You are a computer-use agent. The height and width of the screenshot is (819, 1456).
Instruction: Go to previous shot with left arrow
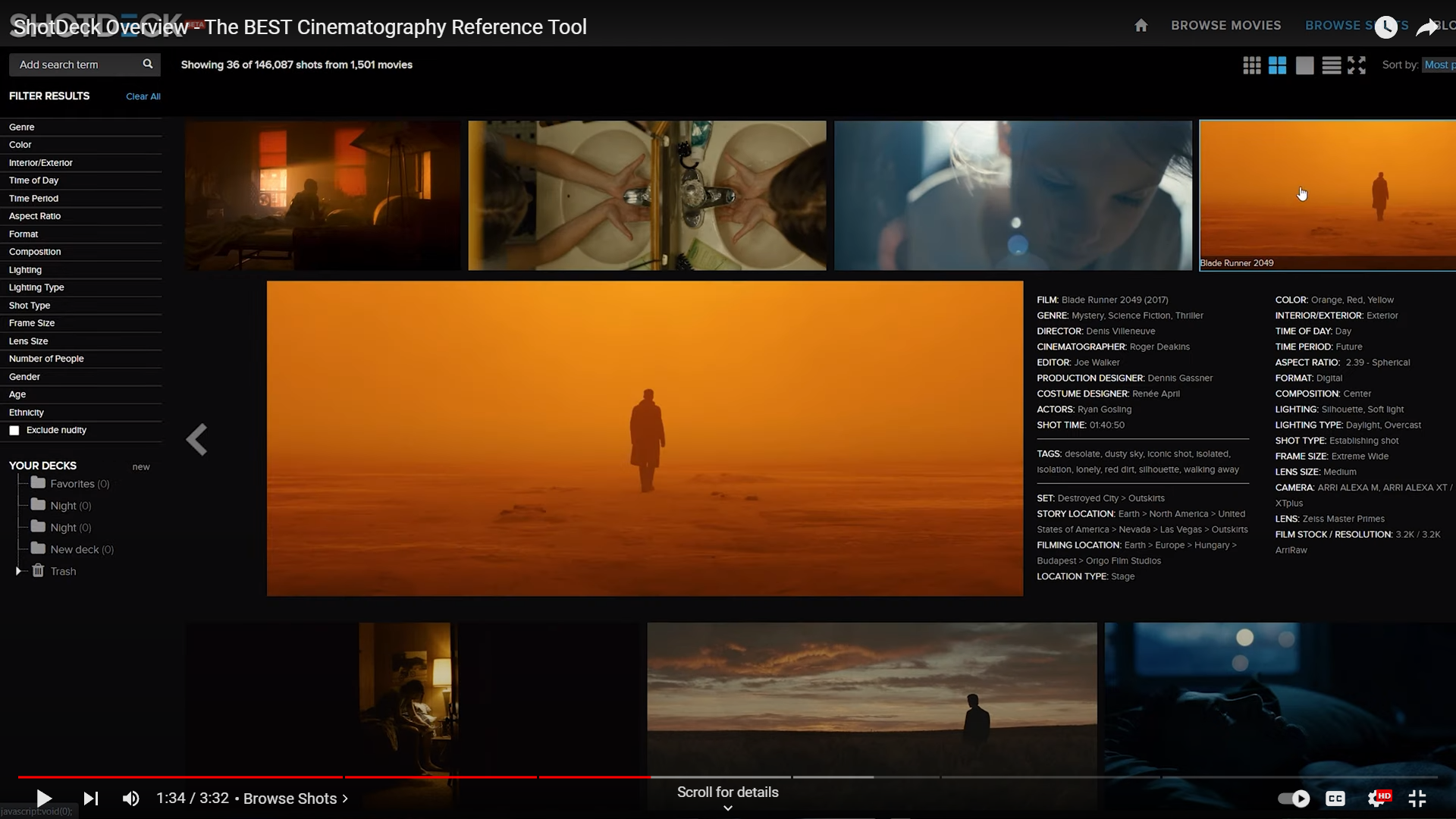[196, 439]
